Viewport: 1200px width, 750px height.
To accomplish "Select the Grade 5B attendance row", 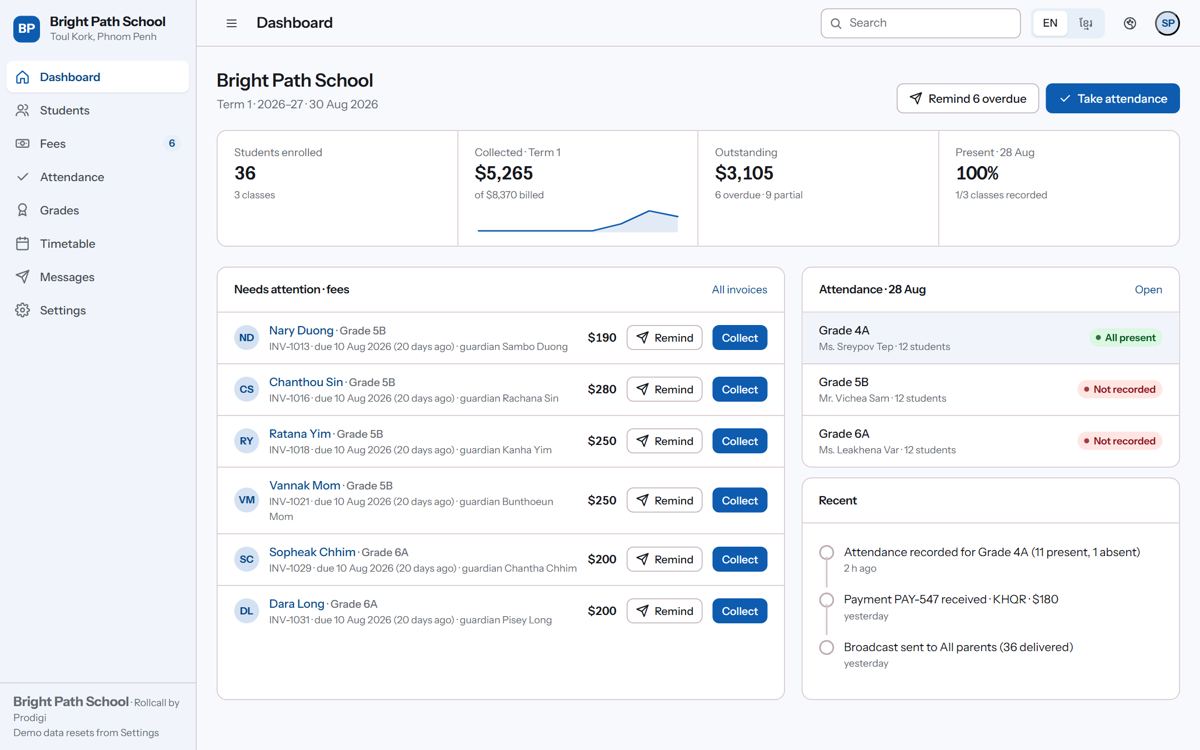I will [991, 390].
